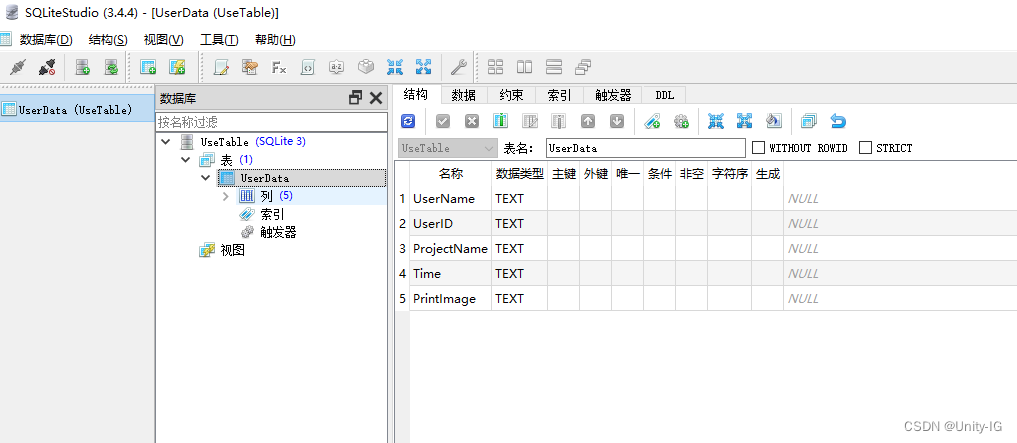Click the refresh structure icon
1017x443 pixels.
coord(408,121)
